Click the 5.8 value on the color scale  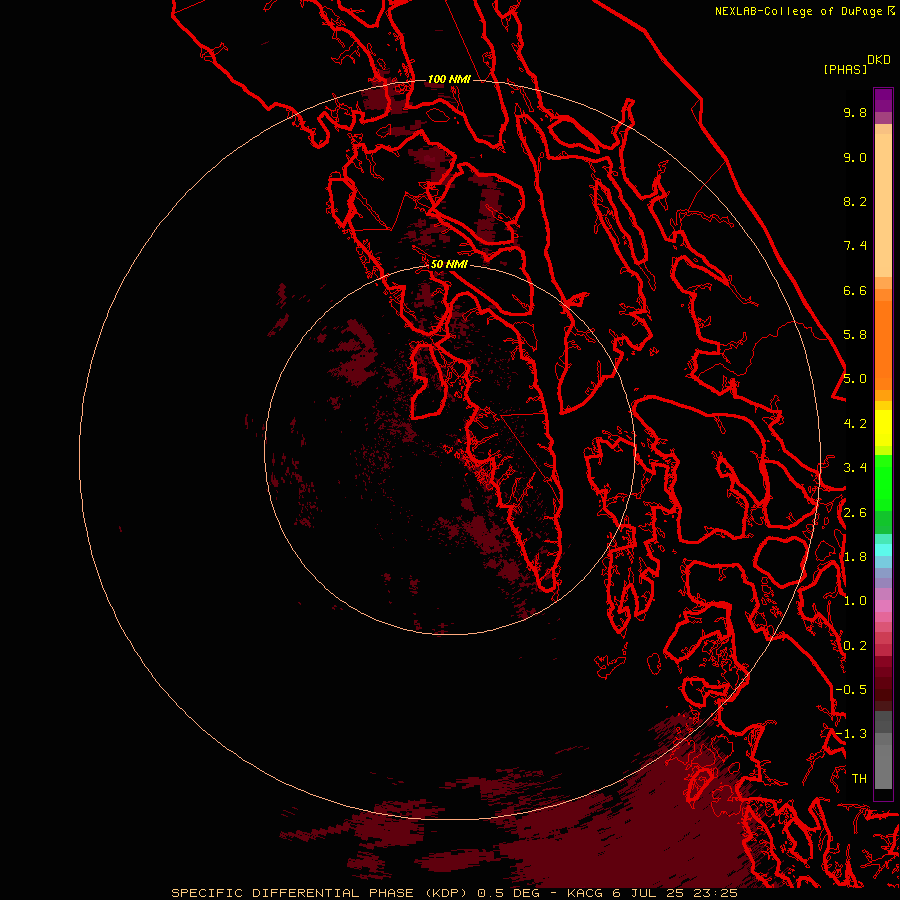pos(855,335)
